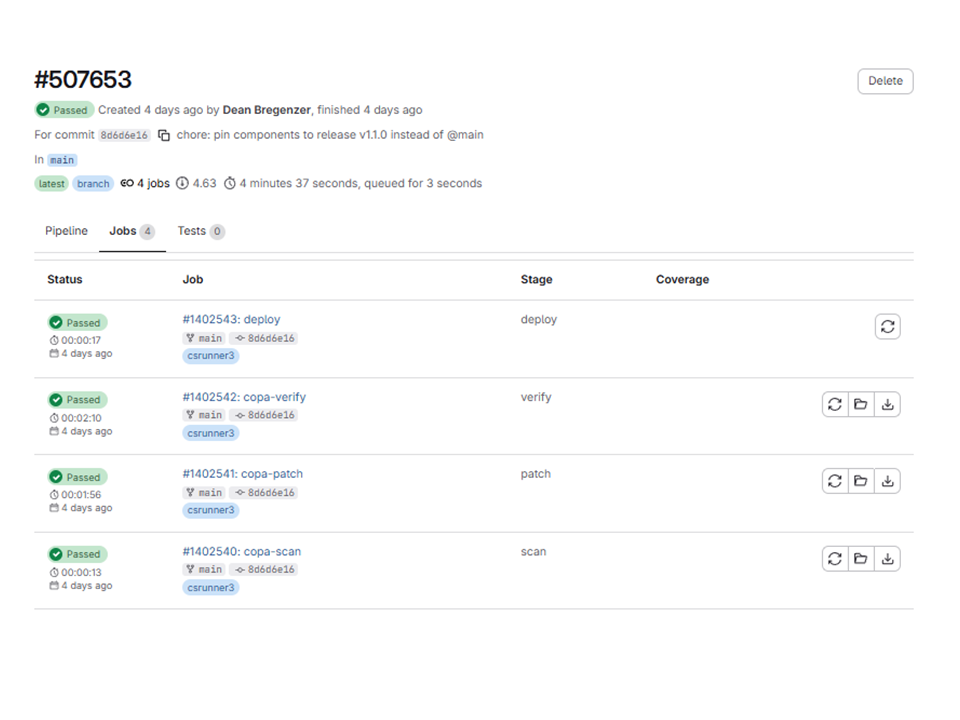This screenshot has height=720, width=960.
Task: Click the 00:01:56 duration of copa-patch
Action: (81, 495)
